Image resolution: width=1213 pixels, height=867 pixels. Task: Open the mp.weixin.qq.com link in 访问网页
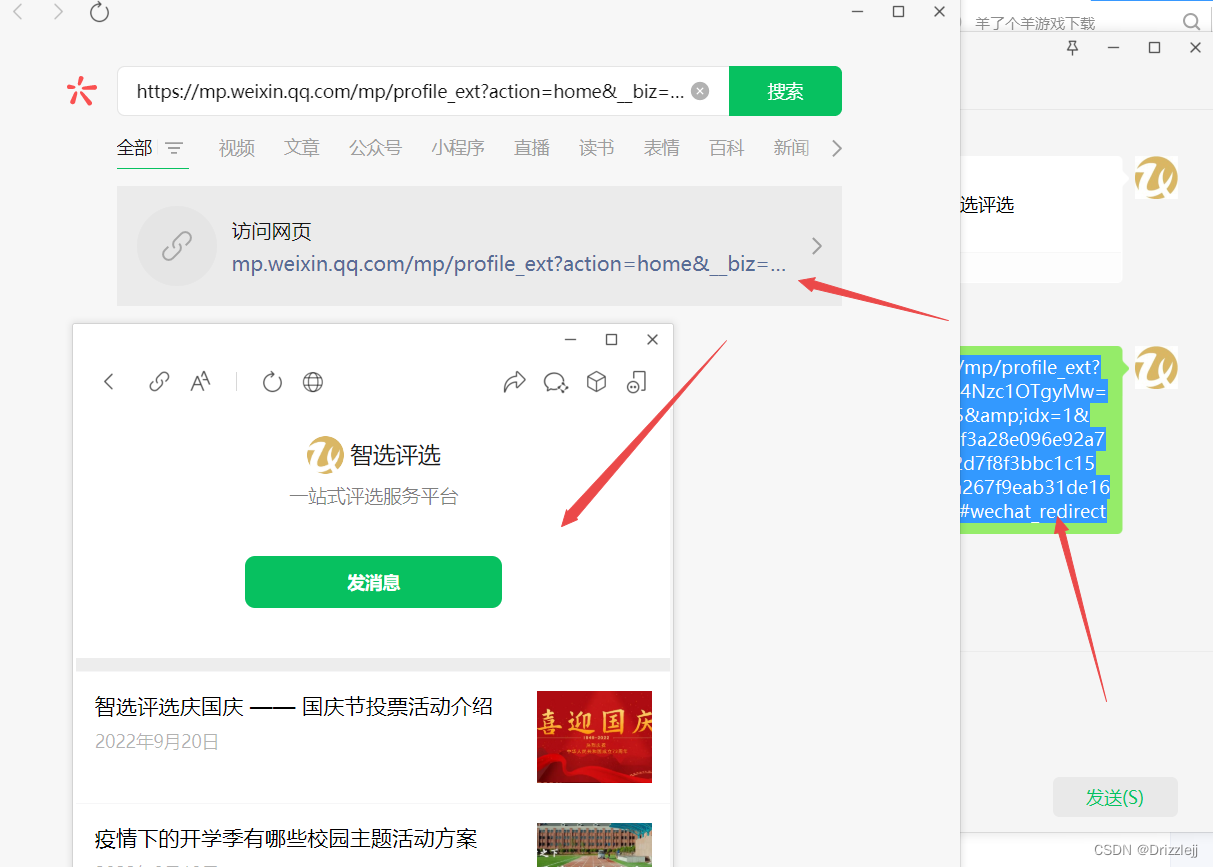pyautogui.click(x=509, y=264)
